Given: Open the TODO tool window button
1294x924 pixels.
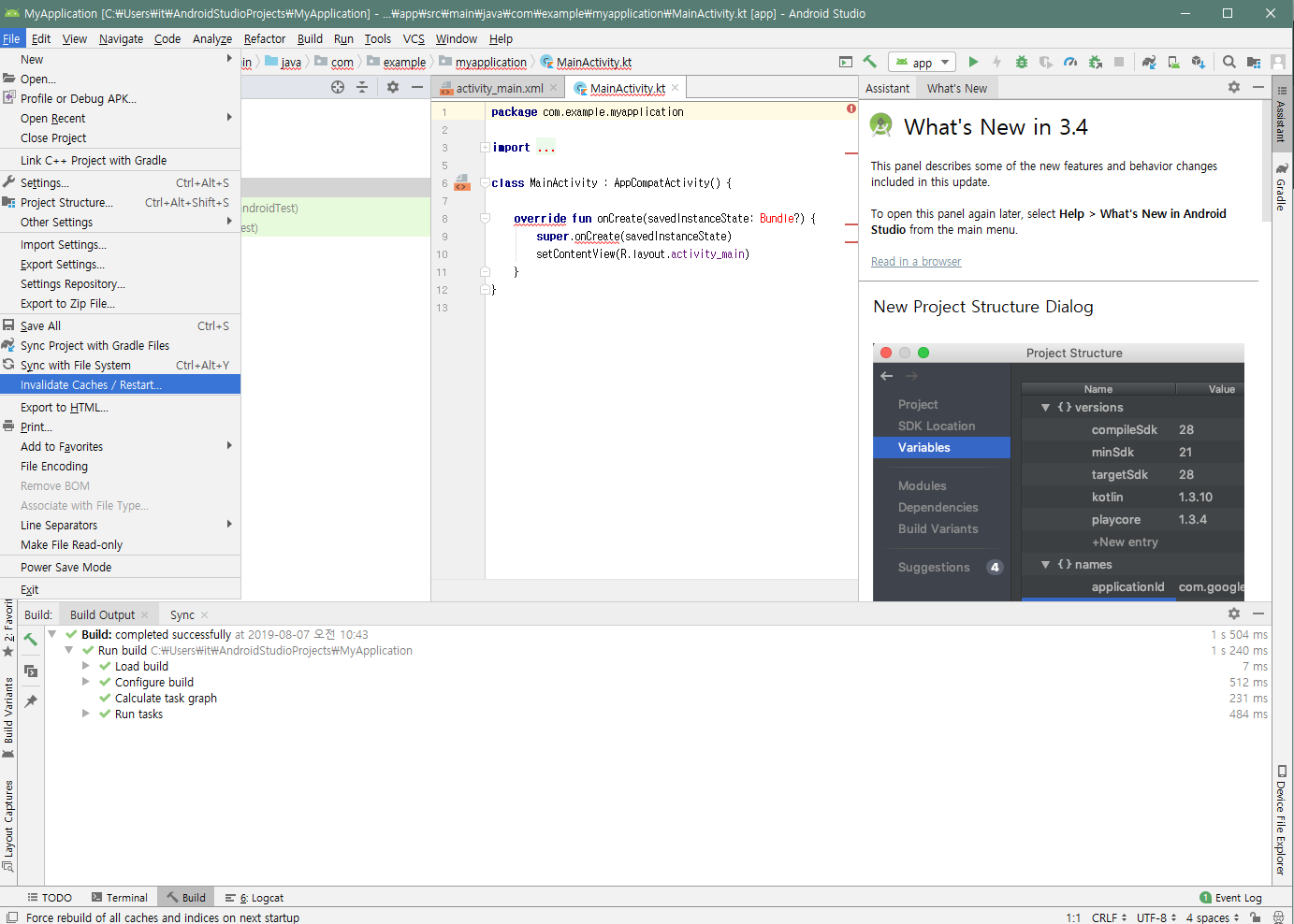Looking at the screenshot, I should 50,897.
